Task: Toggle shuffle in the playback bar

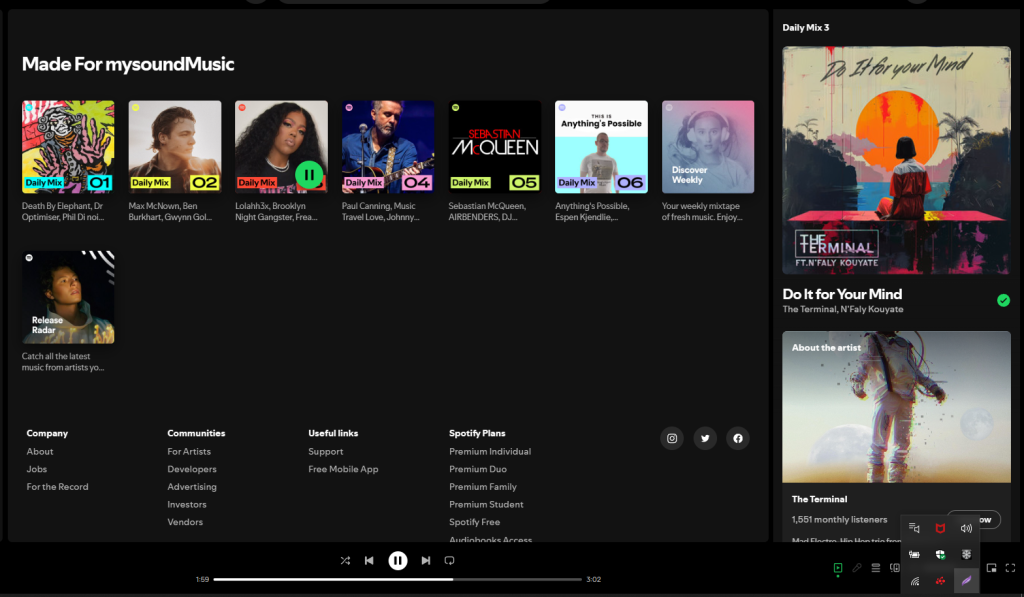Action: [x=345, y=560]
